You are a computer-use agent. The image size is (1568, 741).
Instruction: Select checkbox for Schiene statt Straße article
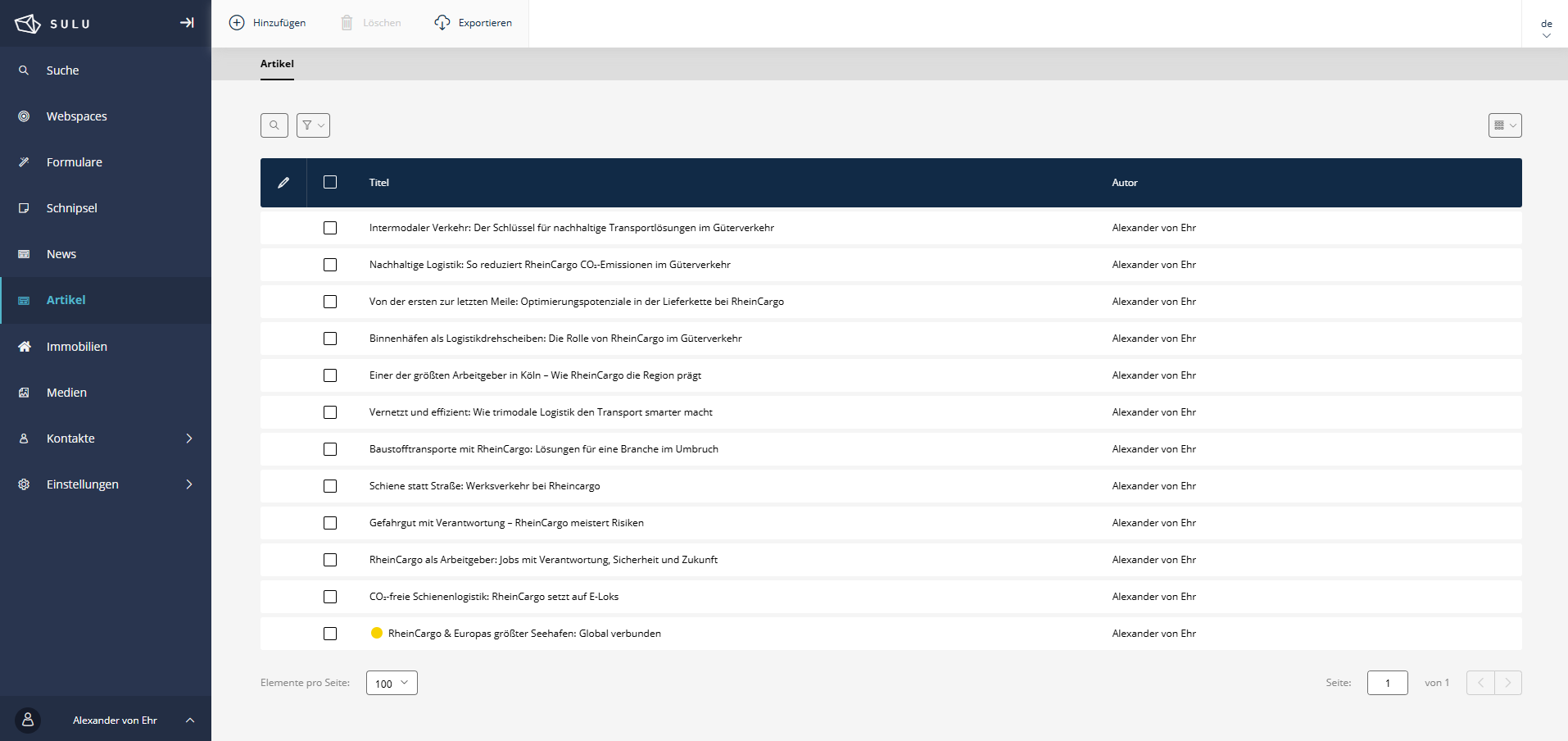(x=330, y=486)
